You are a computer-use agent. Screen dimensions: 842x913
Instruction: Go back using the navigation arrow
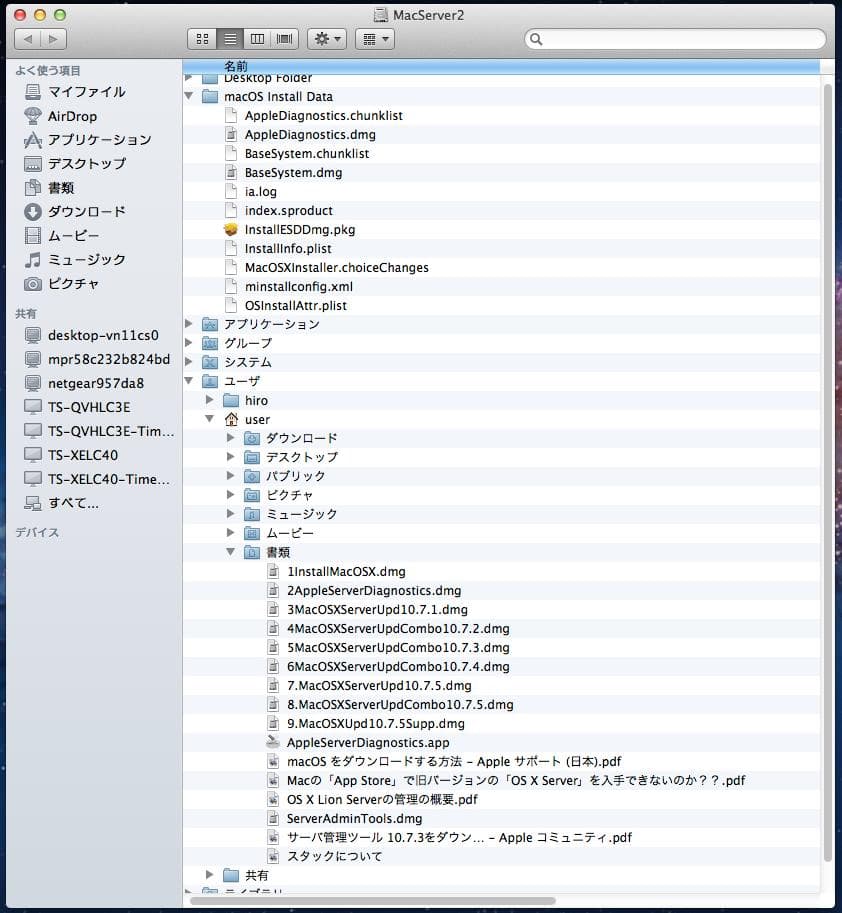coord(27,39)
